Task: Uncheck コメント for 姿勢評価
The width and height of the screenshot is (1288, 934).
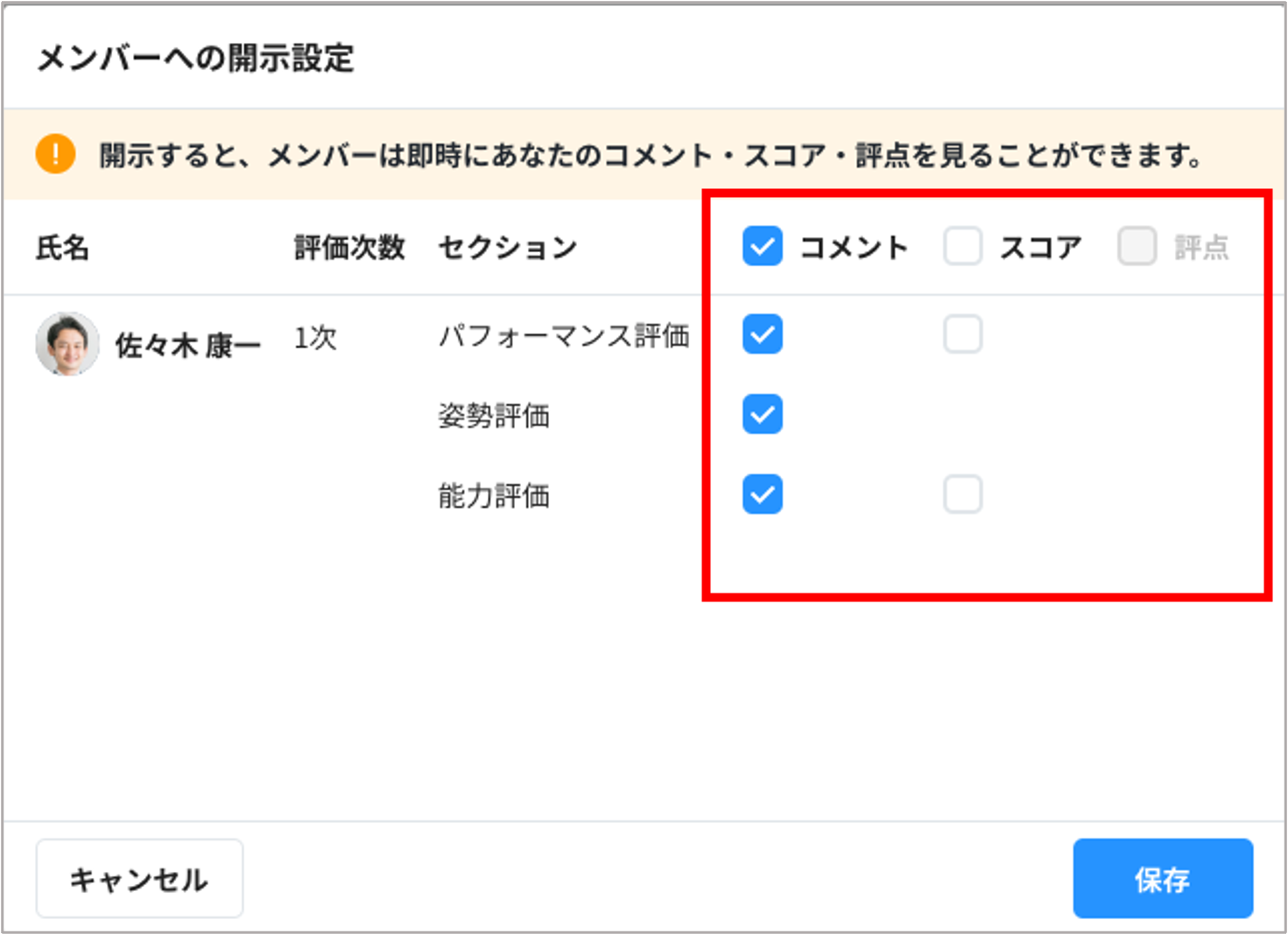Action: click(761, 414)
